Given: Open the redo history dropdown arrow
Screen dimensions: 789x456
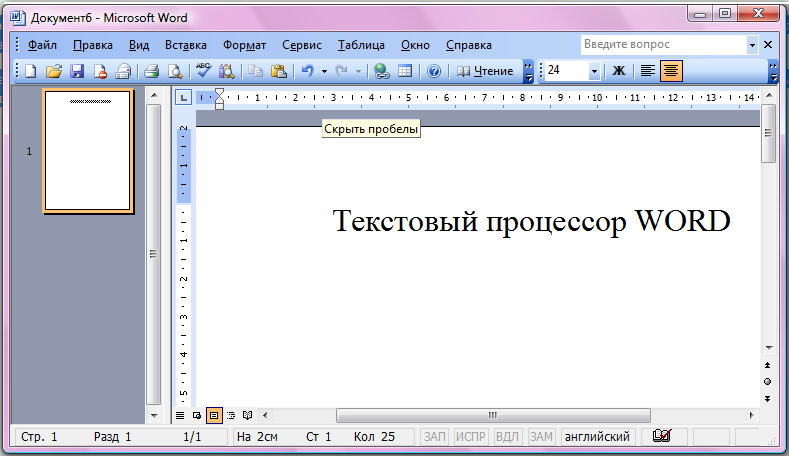Looking at the screenshot, I should (x=358, y=71).
